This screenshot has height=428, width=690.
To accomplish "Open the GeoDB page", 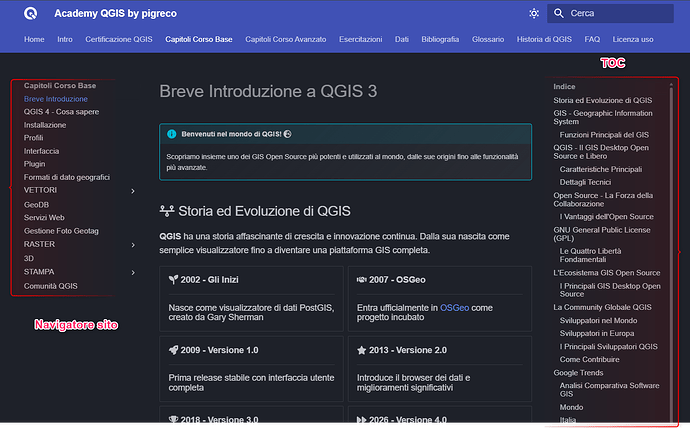I will coord(36,205).
